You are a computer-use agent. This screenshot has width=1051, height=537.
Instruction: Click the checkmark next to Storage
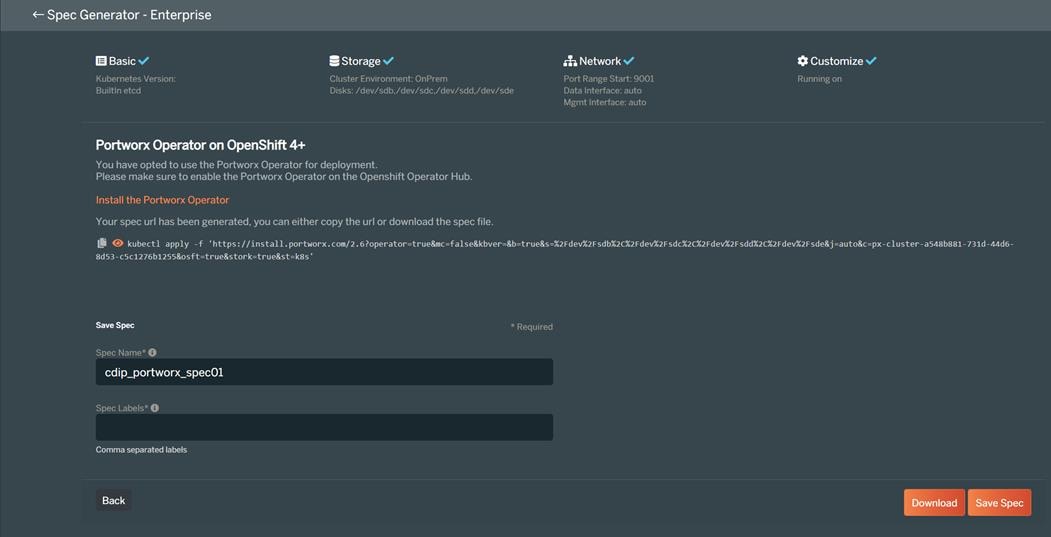pyautogui.click(x=388, y=61)
